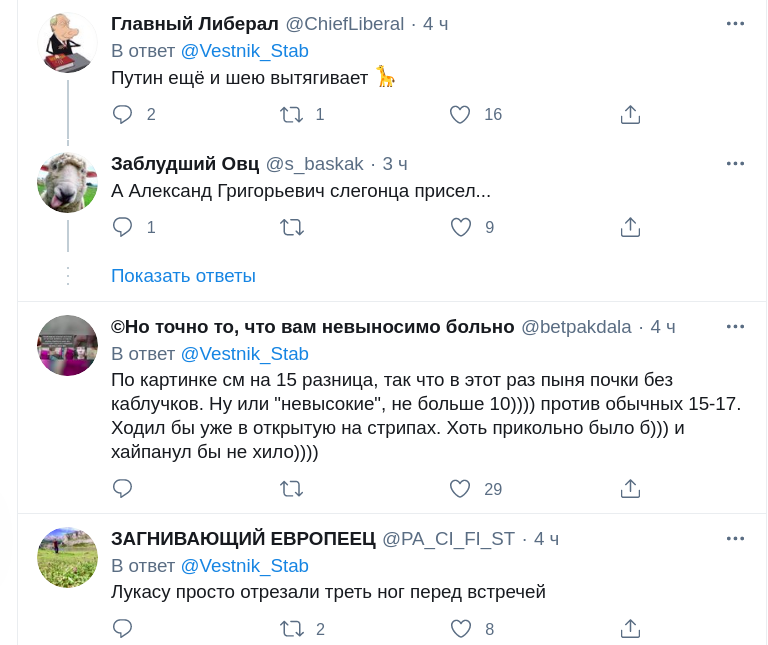
Task: Open more options on Главный Либерал's tweet
Action: point(735,24)
